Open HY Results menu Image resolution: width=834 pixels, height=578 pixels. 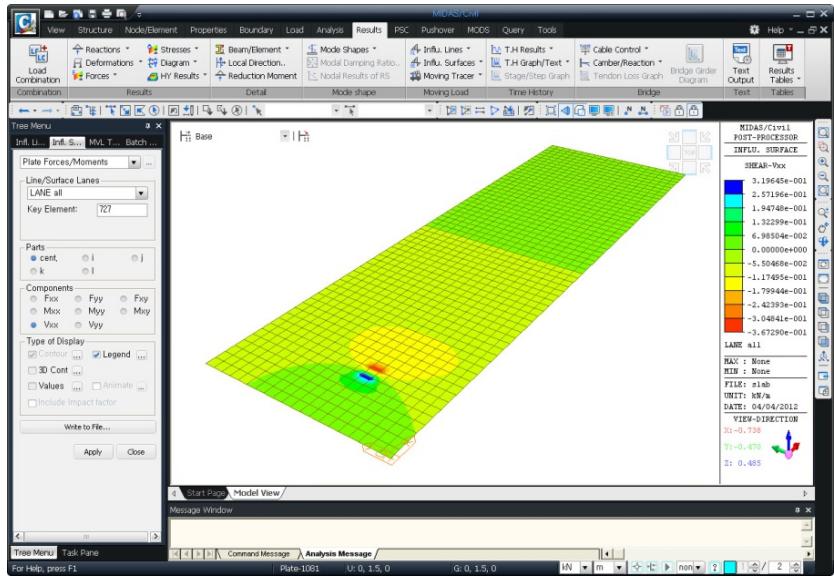[178, 76]
